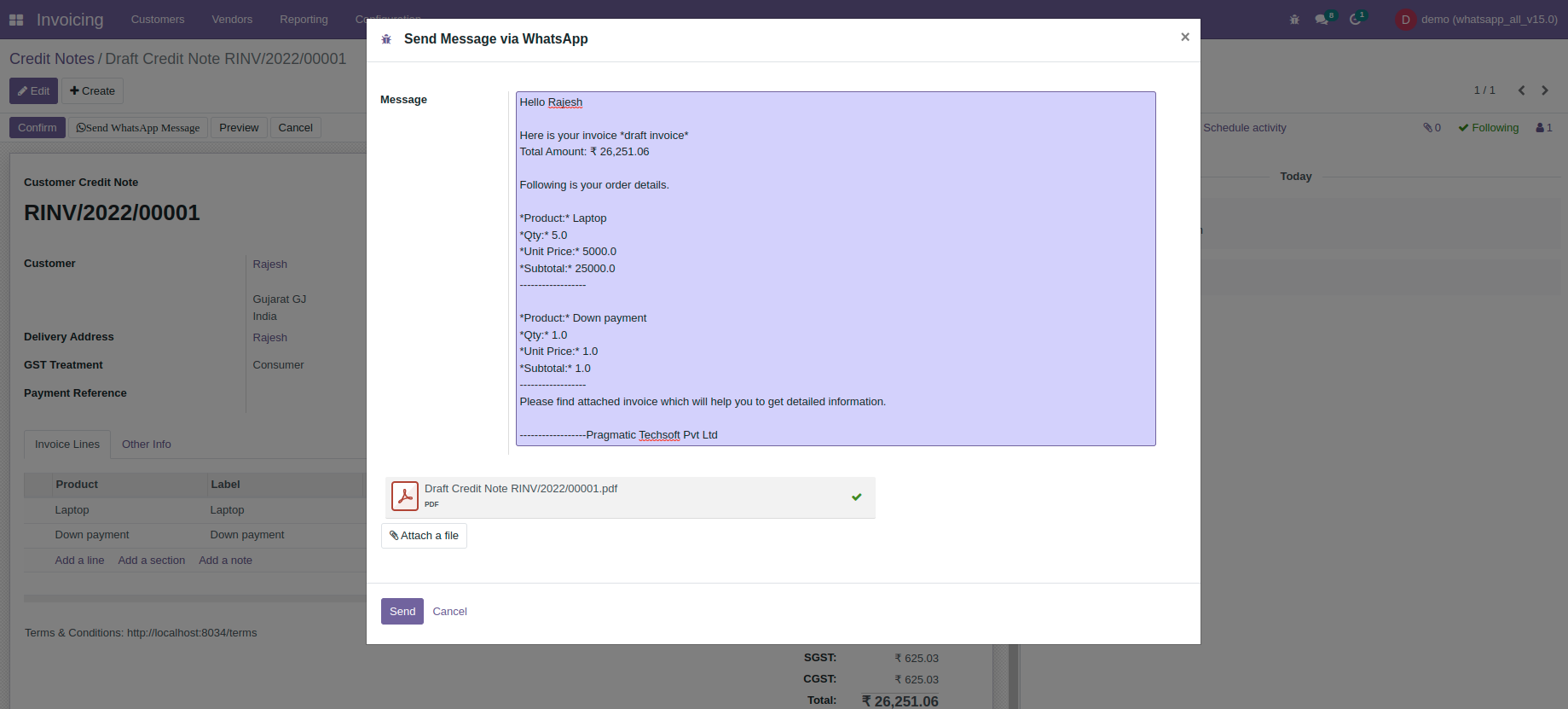The image size is (1568, 709).
Task: Click Schedule activity in chatter
Action: coord(1245,128)
